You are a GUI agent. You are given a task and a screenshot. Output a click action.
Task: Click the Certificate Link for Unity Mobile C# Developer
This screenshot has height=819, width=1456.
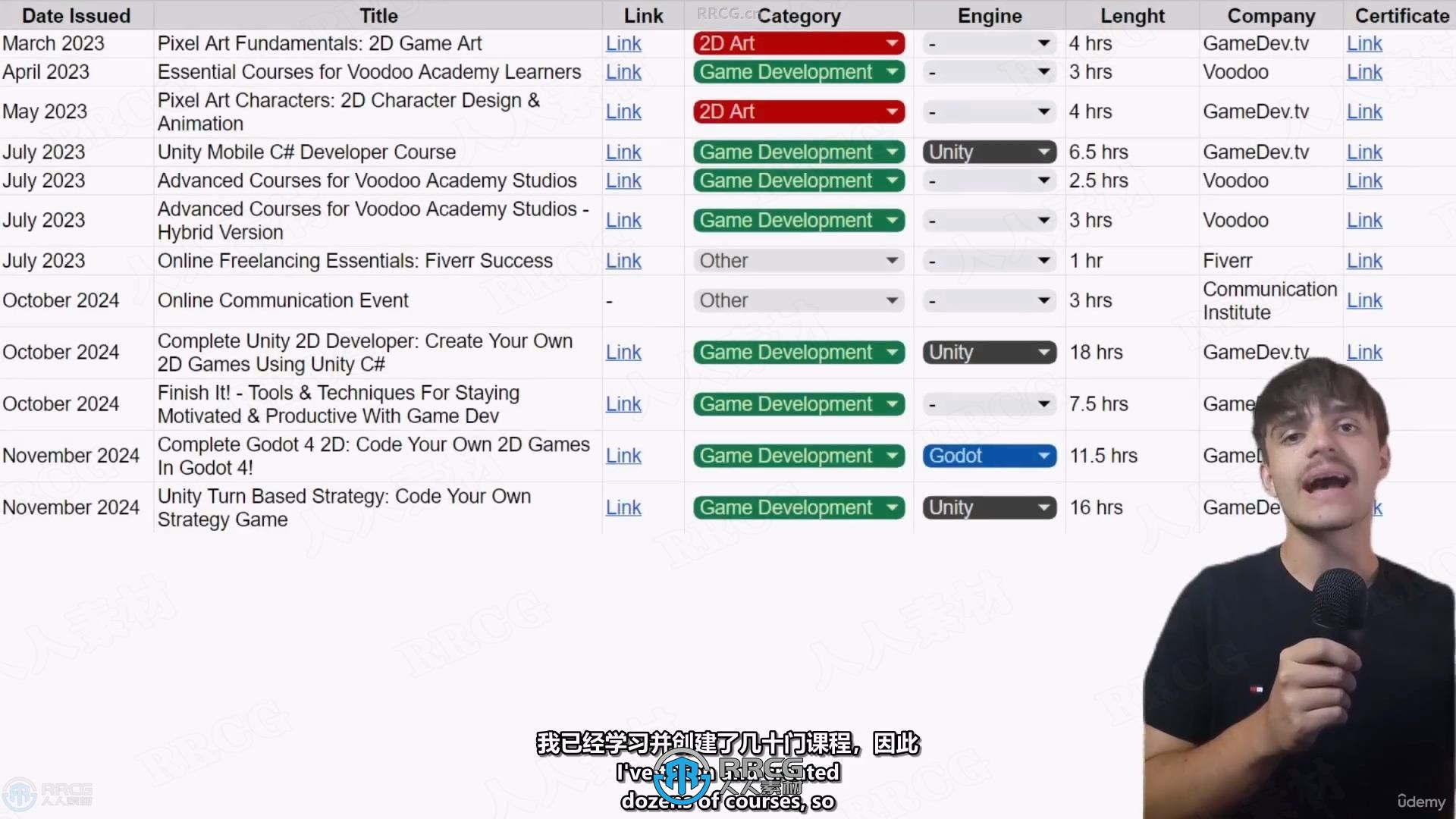(1363, 152)
